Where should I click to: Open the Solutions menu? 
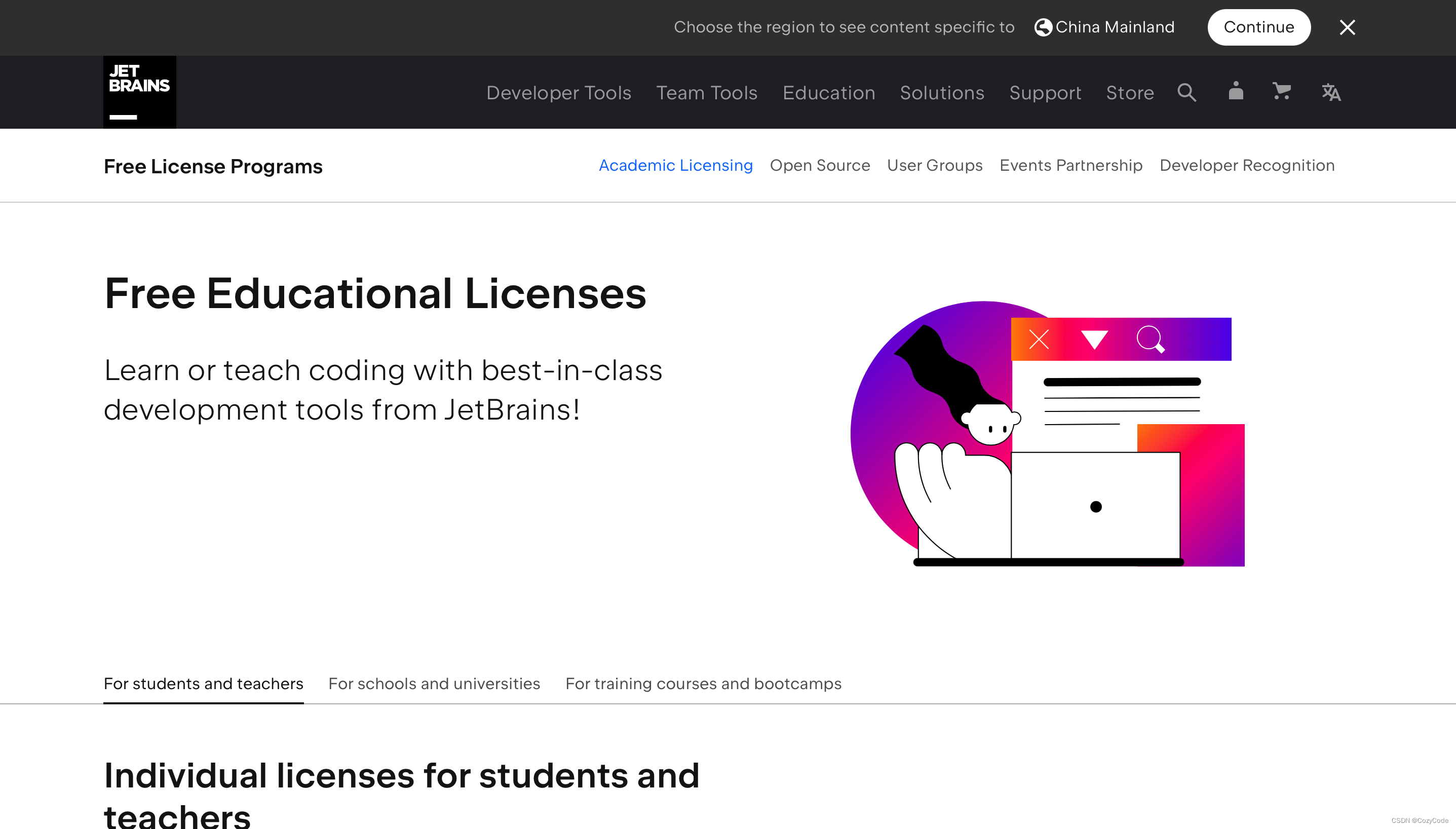(942, 93)
